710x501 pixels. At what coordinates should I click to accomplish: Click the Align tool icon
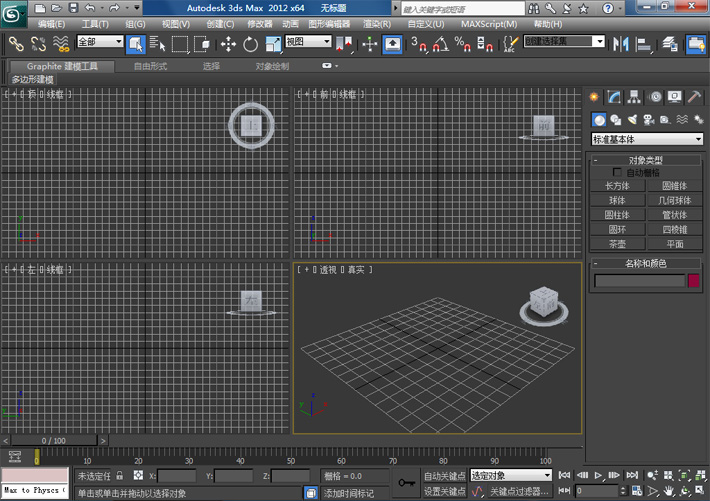tap(643, 44)
